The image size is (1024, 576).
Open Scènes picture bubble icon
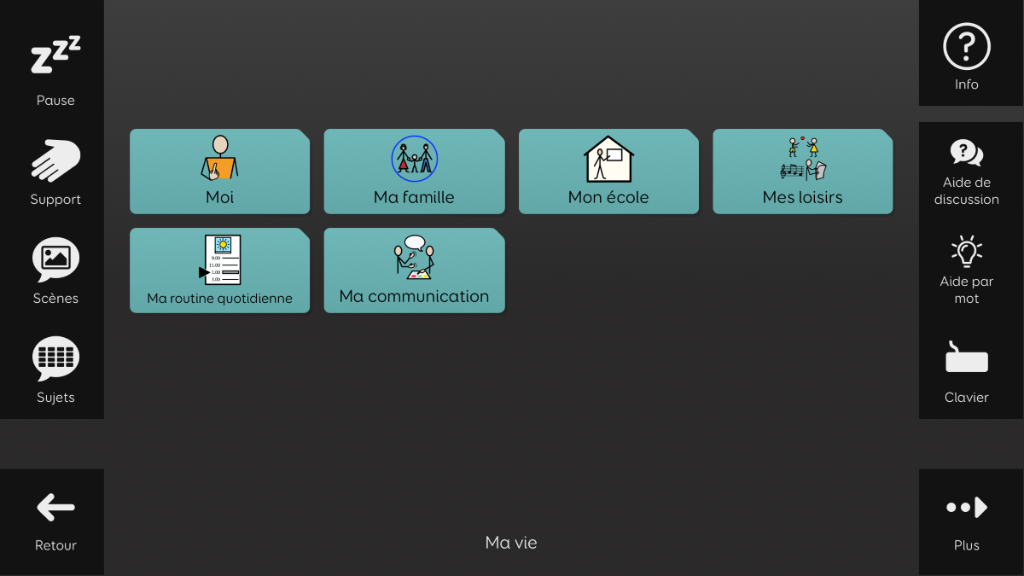pos(55,262)
